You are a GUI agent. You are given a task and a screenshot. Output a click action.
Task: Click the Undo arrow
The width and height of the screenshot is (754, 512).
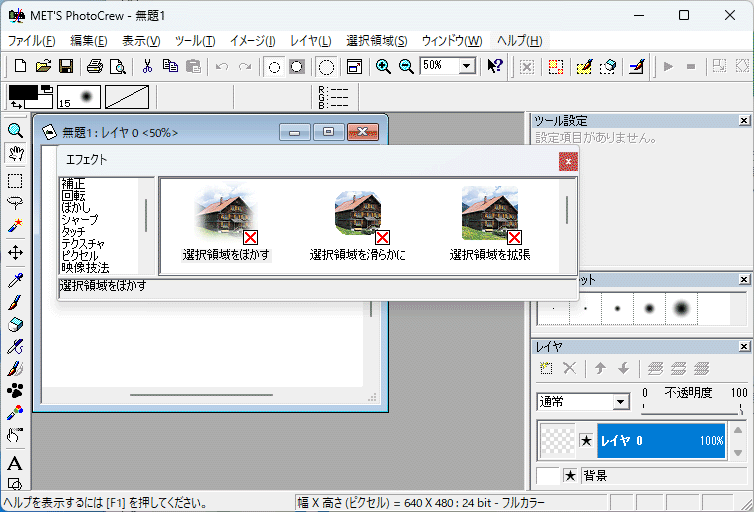coord(222,66)
